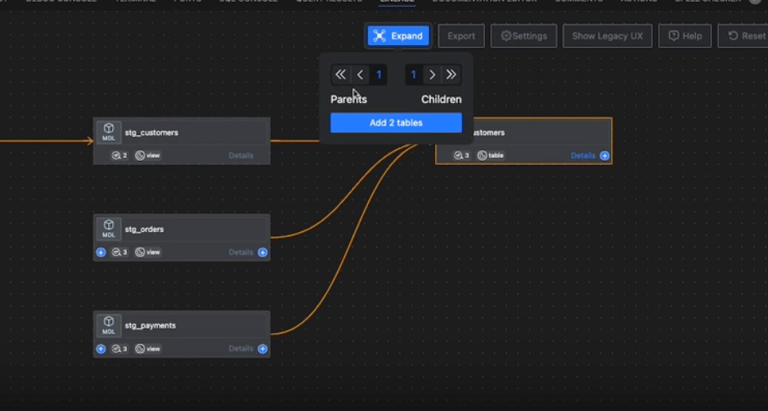This screenshot has width=768, height=411.
Task: Export the lineage graph
Action: click(461, 36)
